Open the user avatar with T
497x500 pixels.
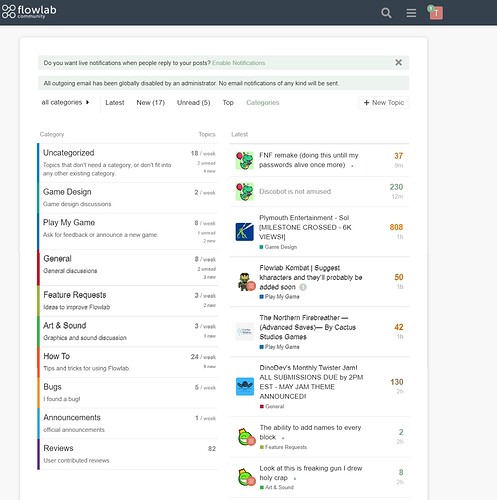coord(436,13)
